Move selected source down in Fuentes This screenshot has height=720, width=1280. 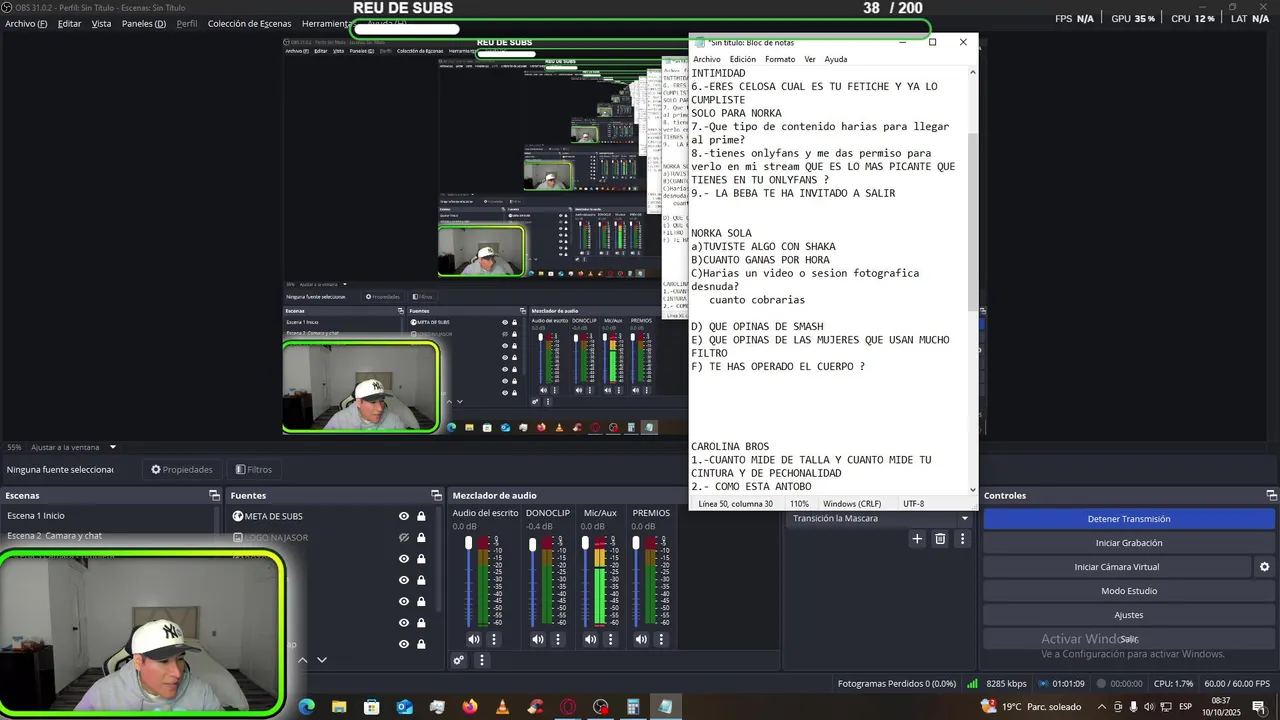click(x=322, y=660)
